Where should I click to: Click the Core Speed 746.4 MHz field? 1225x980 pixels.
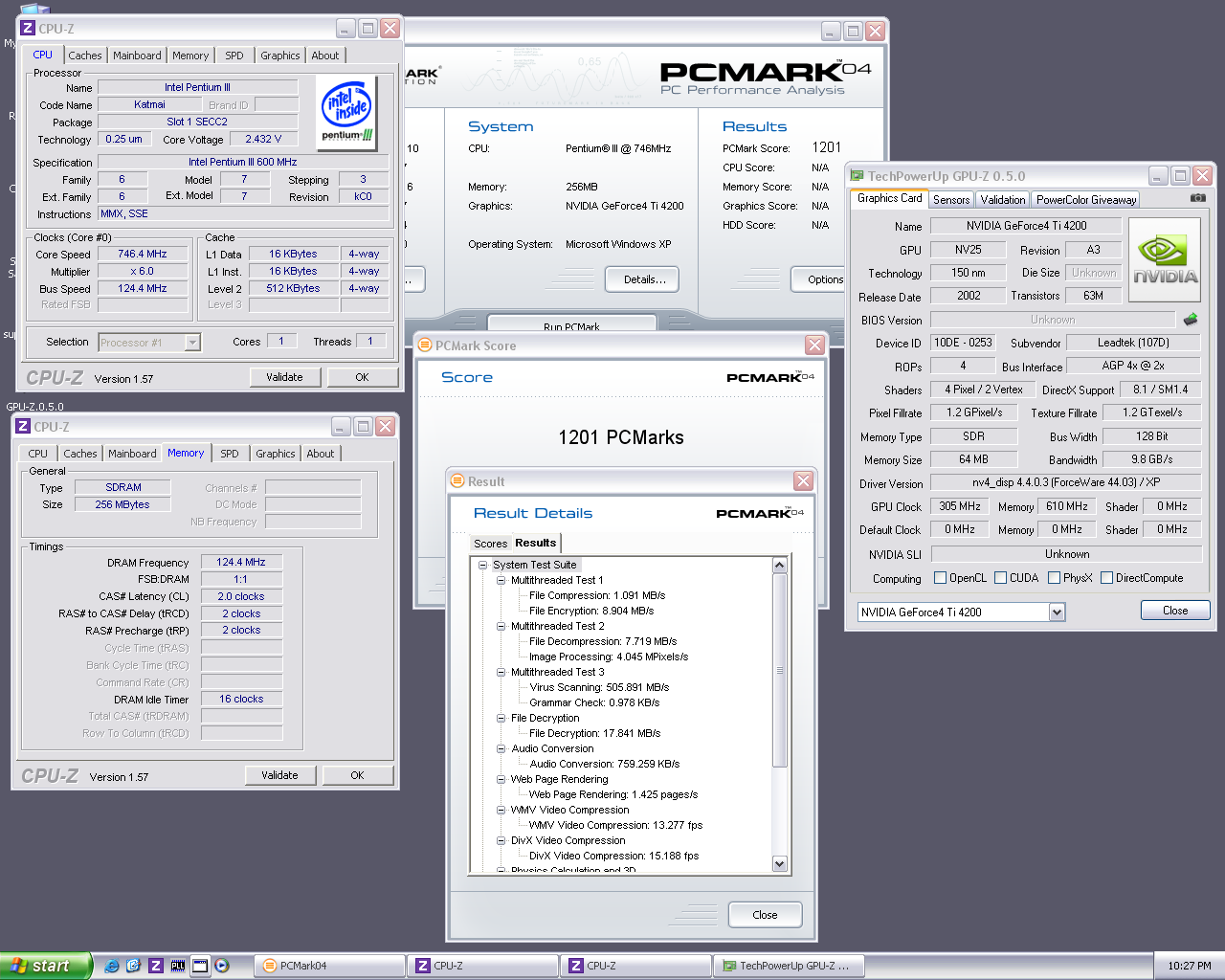tap(142, 254)
